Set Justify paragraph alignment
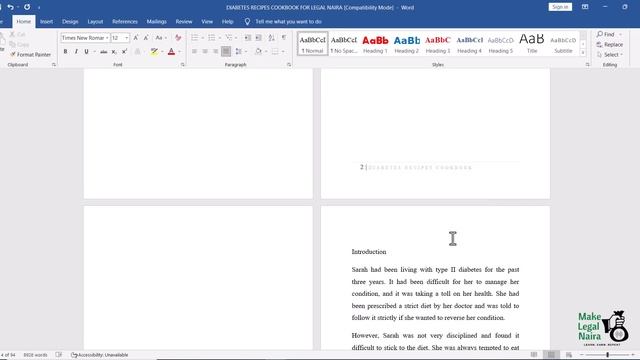Image resolution: width=640 pixels, height=360 pixels. coord(226,51)
